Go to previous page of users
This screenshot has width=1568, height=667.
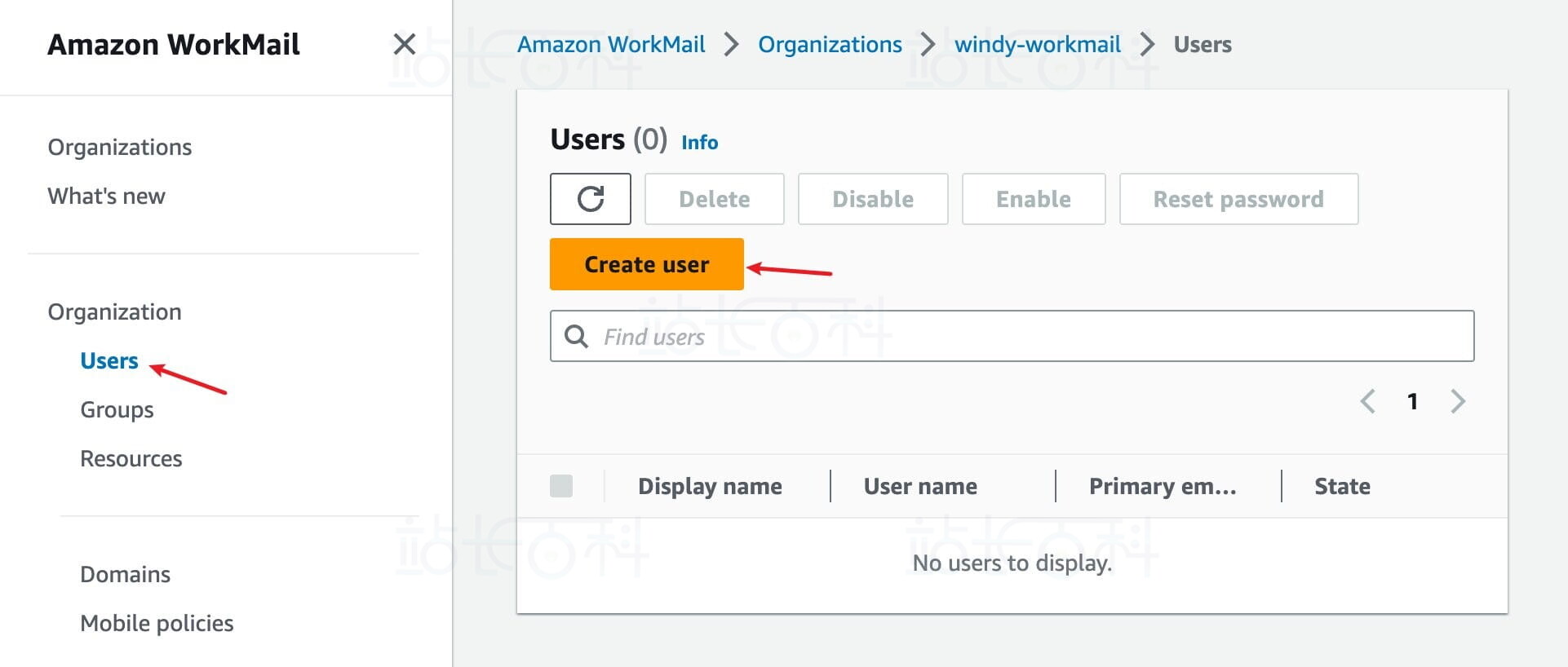coord(1368,401)
